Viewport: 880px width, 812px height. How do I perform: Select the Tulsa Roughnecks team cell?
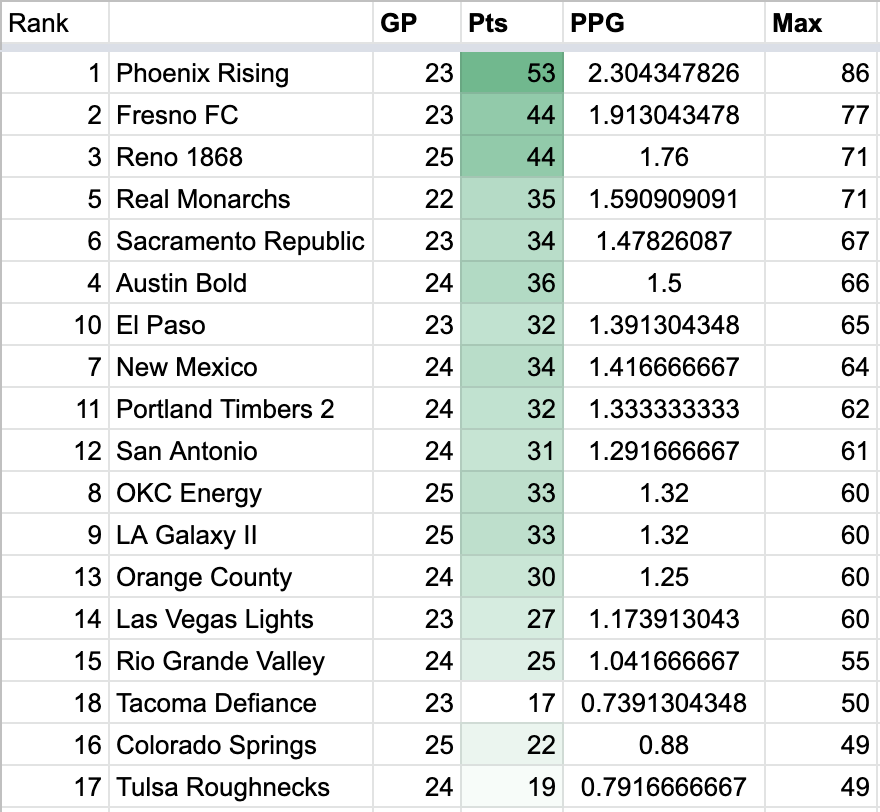[223, 787]
